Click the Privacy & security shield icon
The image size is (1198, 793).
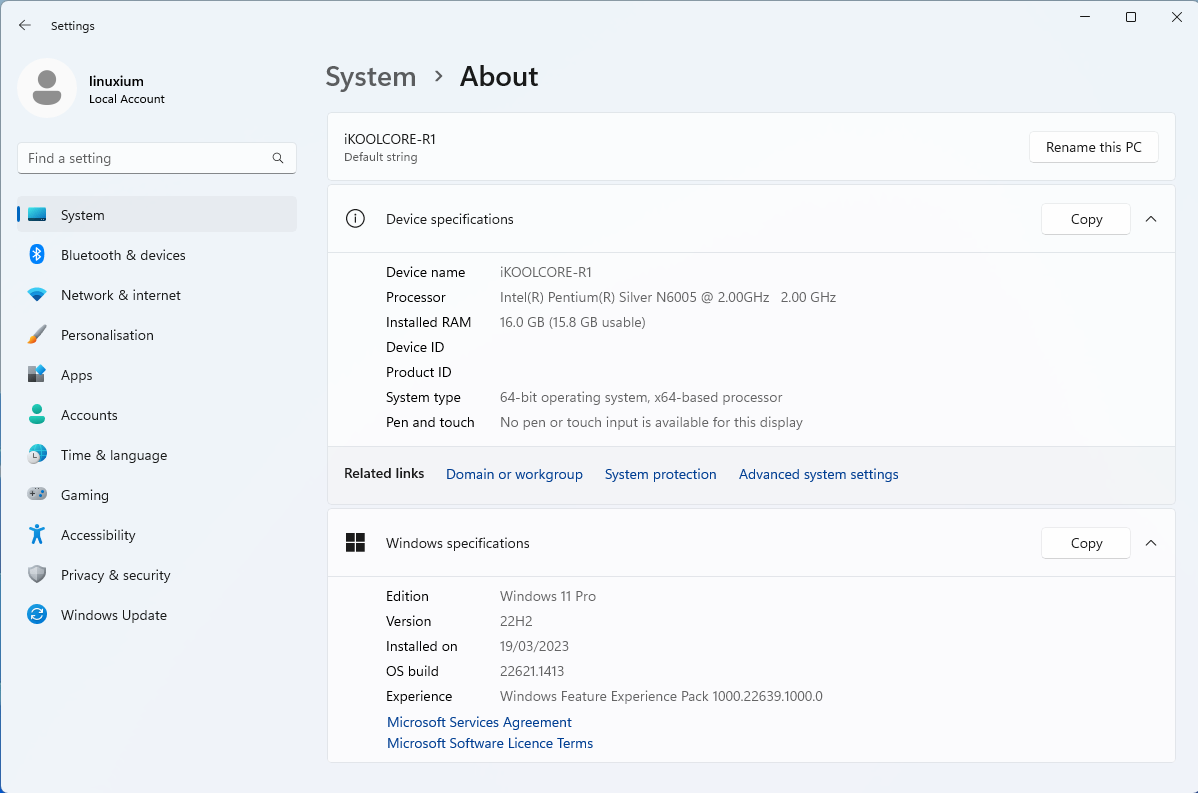(x=37, y=575)
